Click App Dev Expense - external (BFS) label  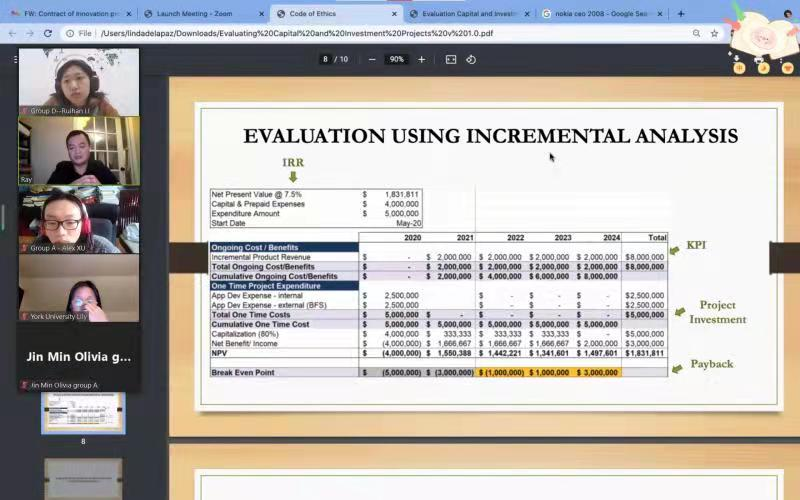click(x=269, y=305)
